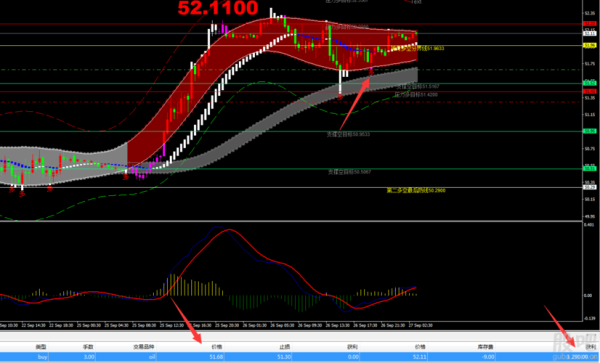Click the oil symbol cell
This screenshot has width=600, height=363.
(x=152, y=357)
